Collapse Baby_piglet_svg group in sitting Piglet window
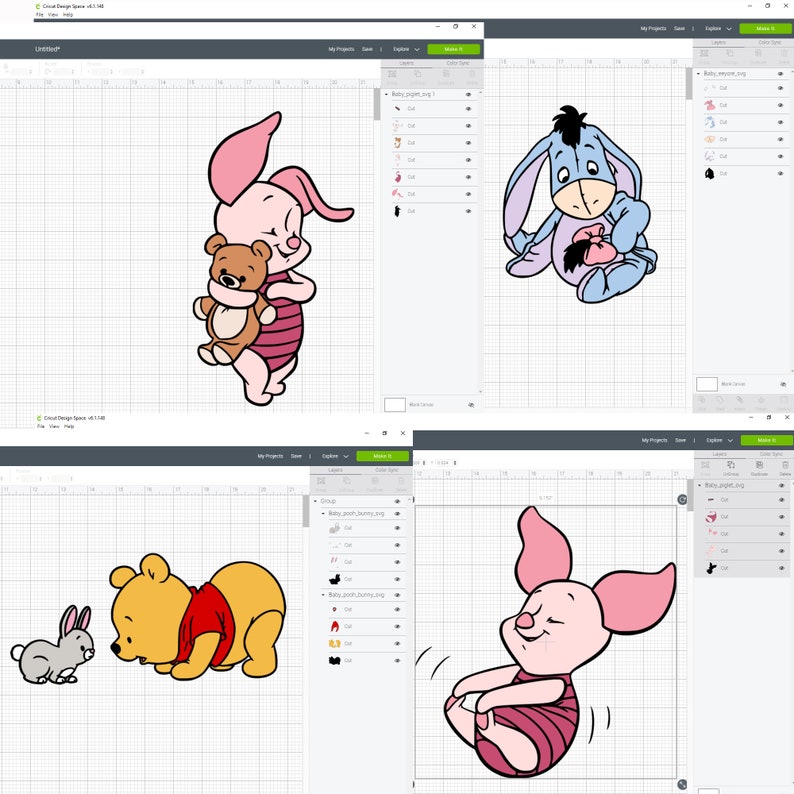794x794 pixels. click(700, 486)
